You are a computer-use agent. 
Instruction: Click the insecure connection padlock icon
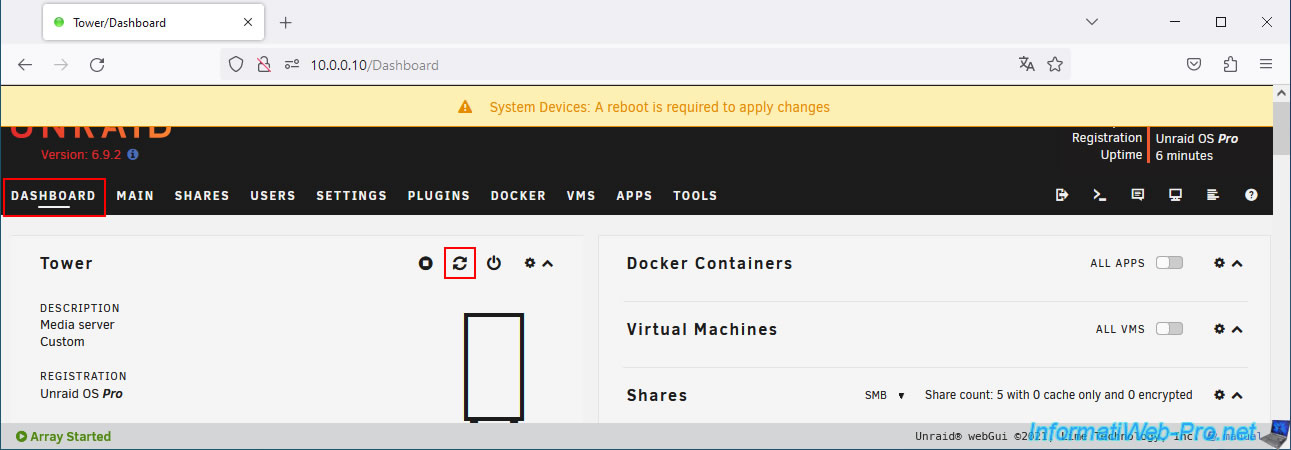(263, 64)
